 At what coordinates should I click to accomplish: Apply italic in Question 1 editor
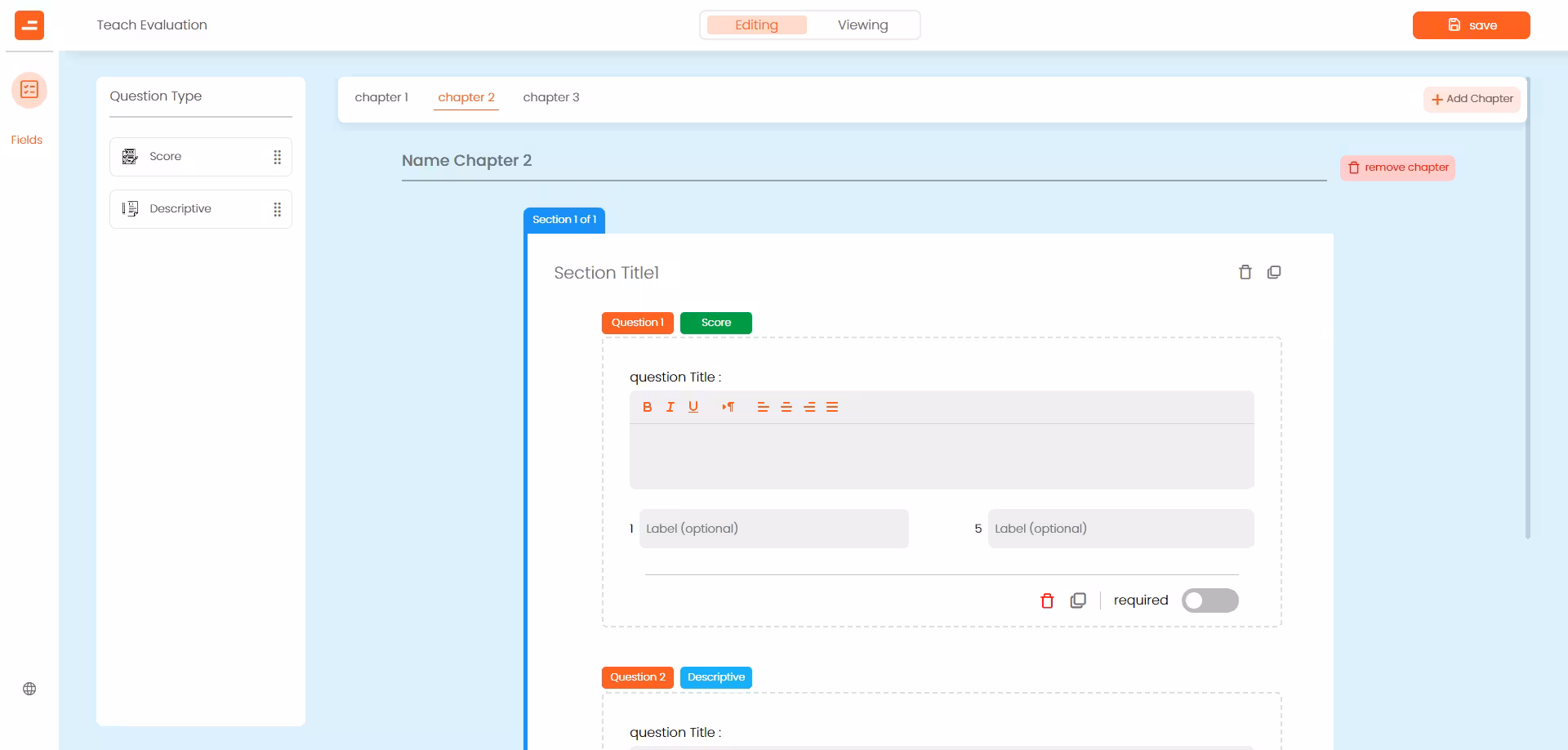point(670,407)
